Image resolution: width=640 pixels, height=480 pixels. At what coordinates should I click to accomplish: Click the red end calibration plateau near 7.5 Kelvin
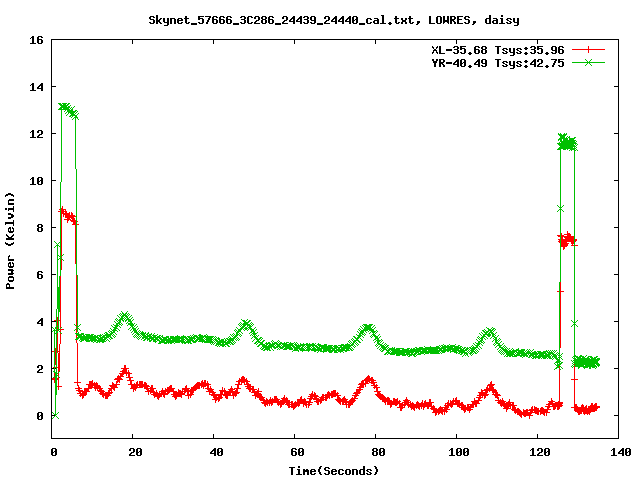(567, 241)
